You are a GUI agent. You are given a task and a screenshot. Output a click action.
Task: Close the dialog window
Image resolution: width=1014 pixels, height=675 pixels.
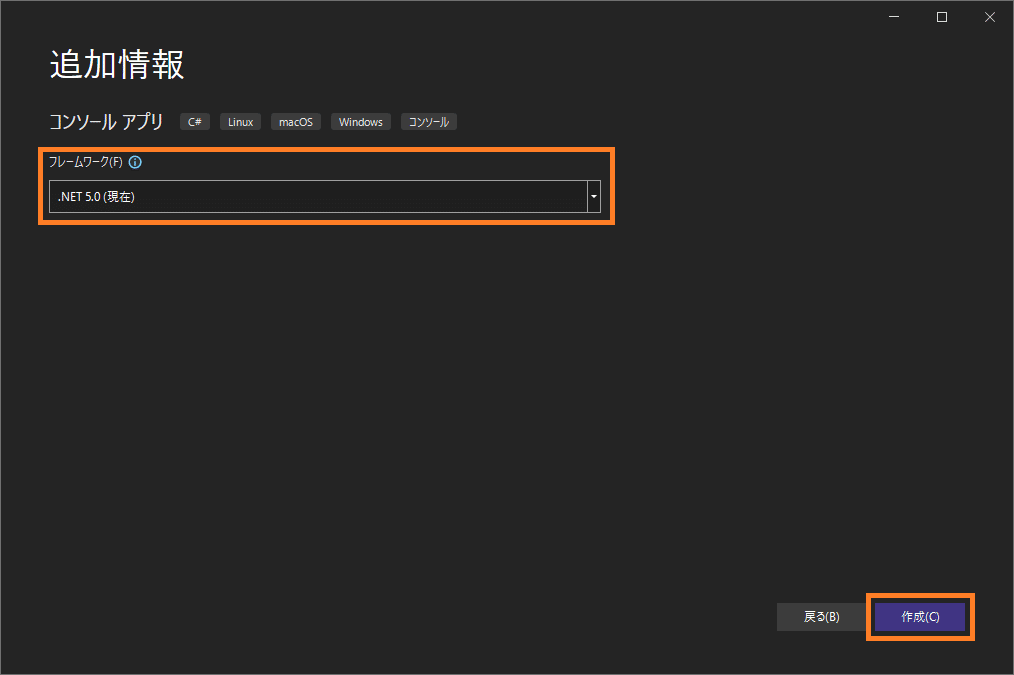pos(989,17)
